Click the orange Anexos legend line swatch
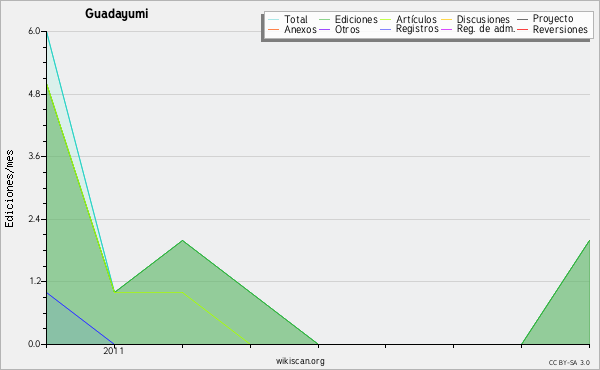600x370 pixels. (x=274, y=29)
